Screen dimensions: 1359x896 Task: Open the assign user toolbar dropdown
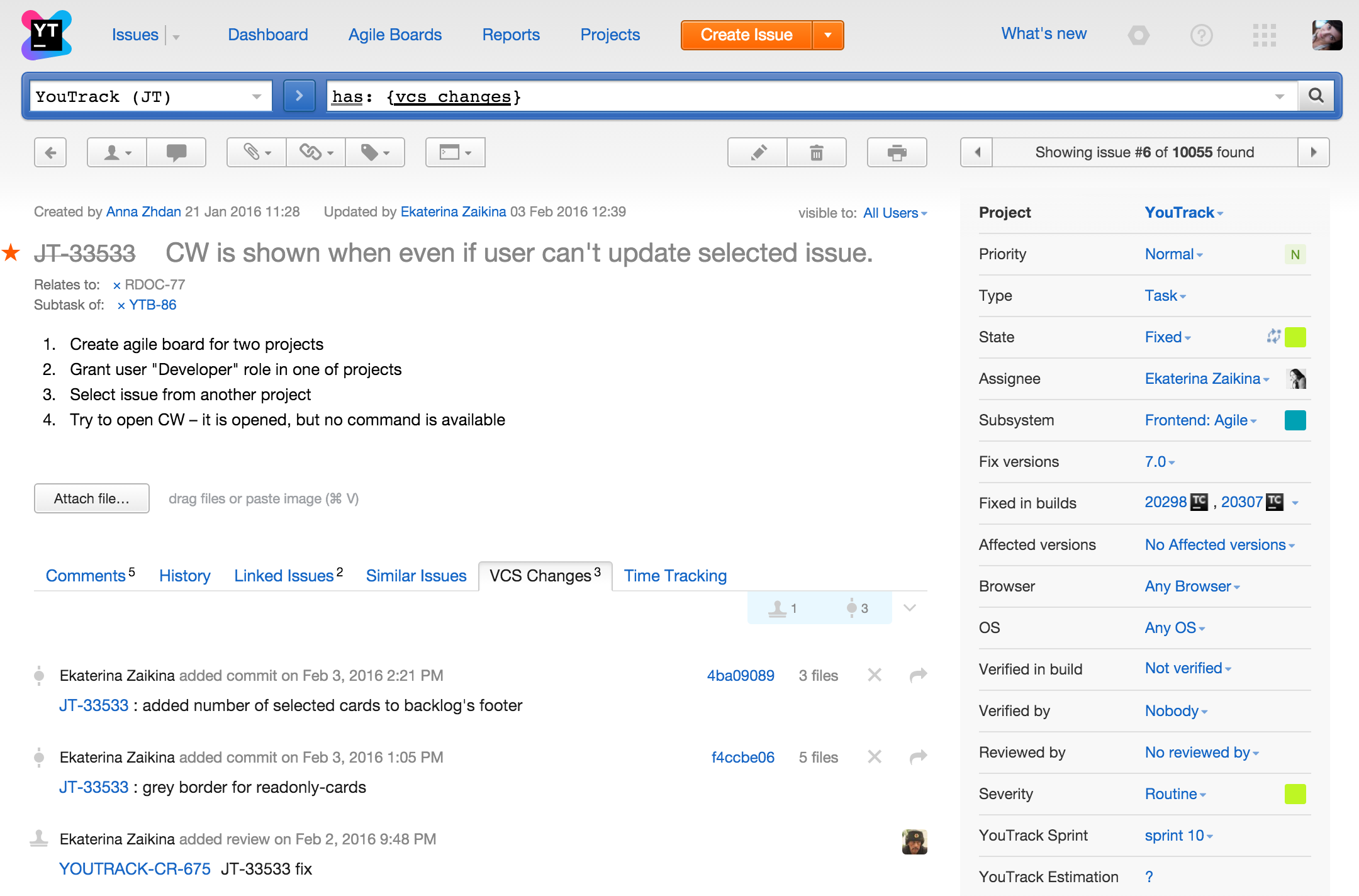(117, 152)
